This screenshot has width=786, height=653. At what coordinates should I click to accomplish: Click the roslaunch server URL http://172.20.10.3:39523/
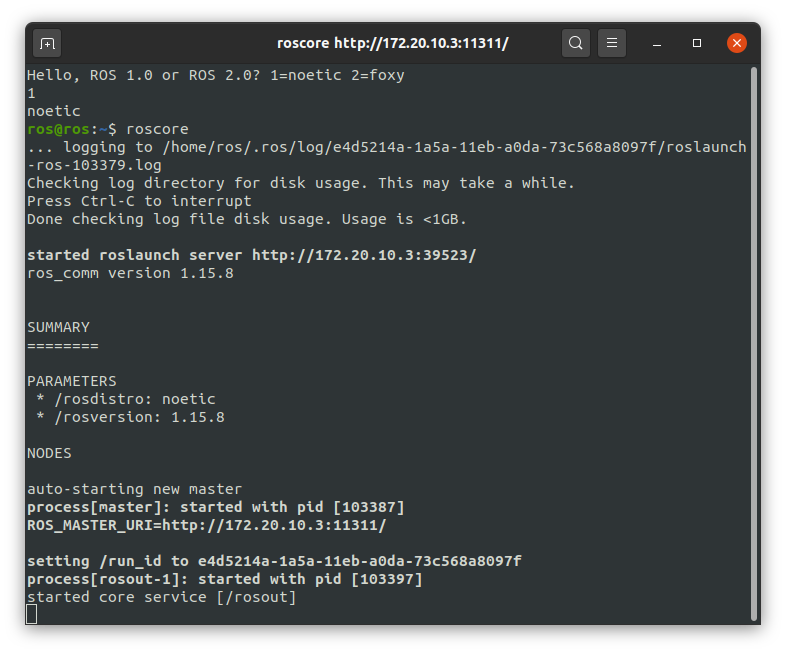364,255
